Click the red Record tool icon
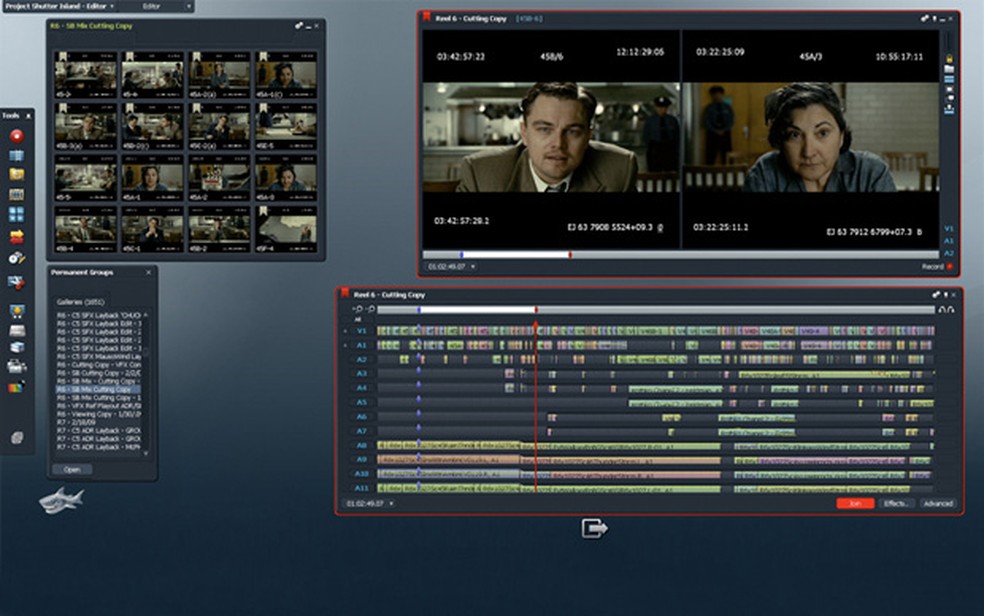This screenshot has width=984, height=616. (17, 135)
